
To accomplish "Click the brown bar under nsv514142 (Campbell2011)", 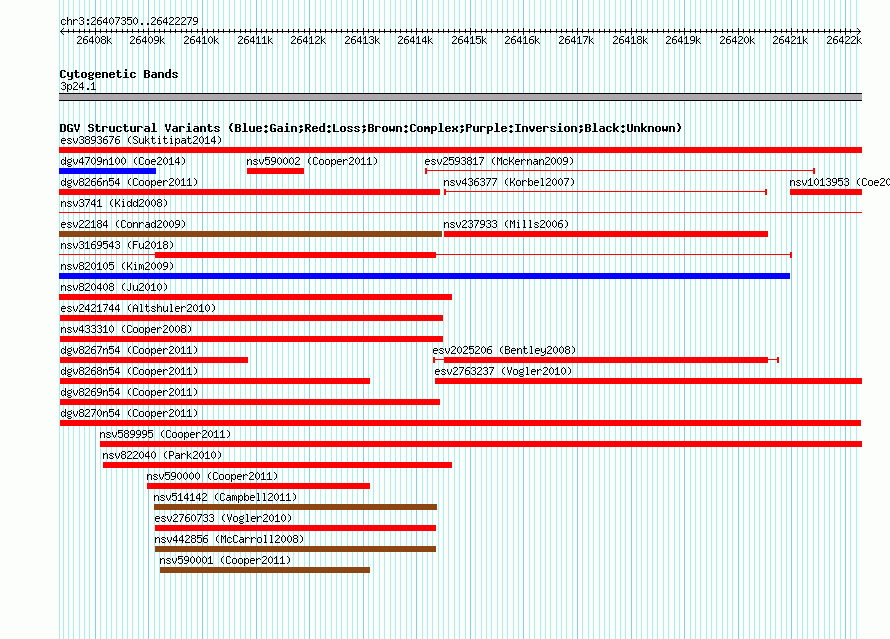I will click(295, 507).
